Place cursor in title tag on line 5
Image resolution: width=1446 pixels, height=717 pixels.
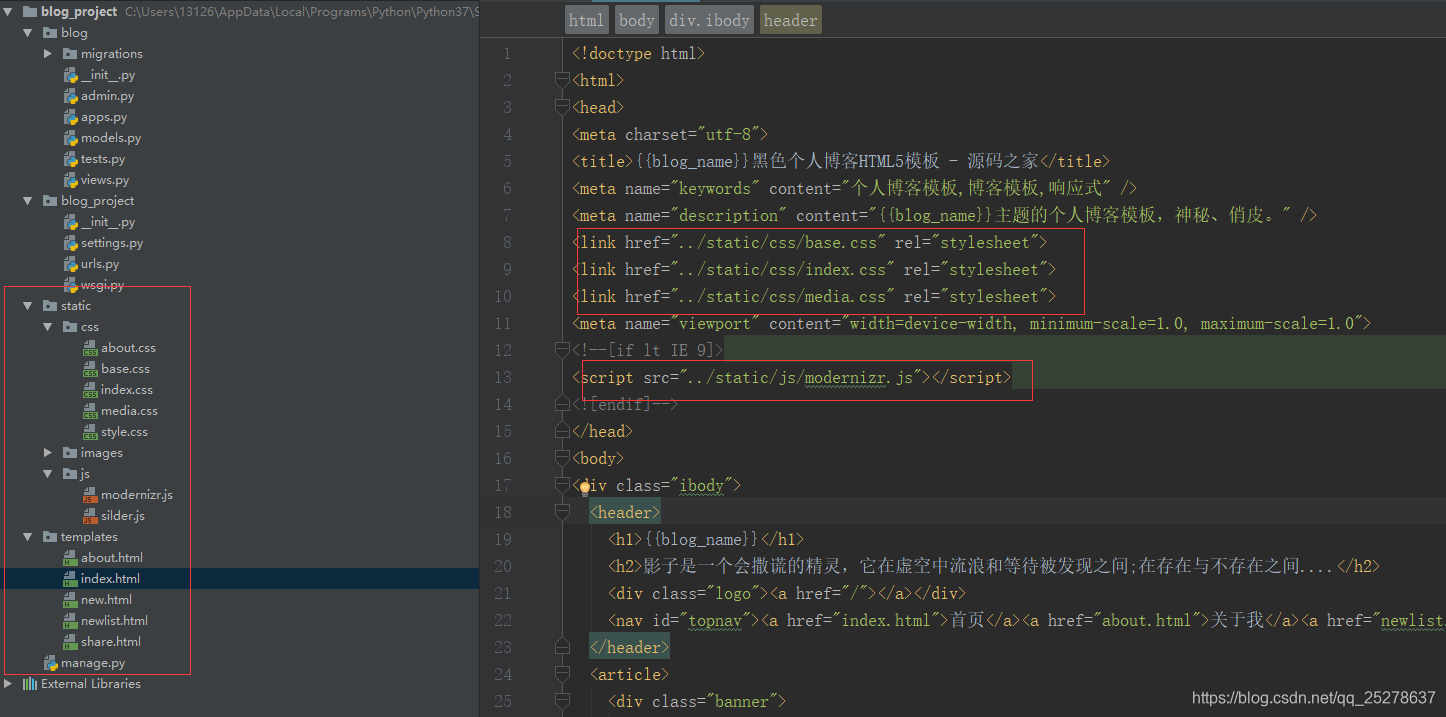pyautogui.click(x=841, y=161)
